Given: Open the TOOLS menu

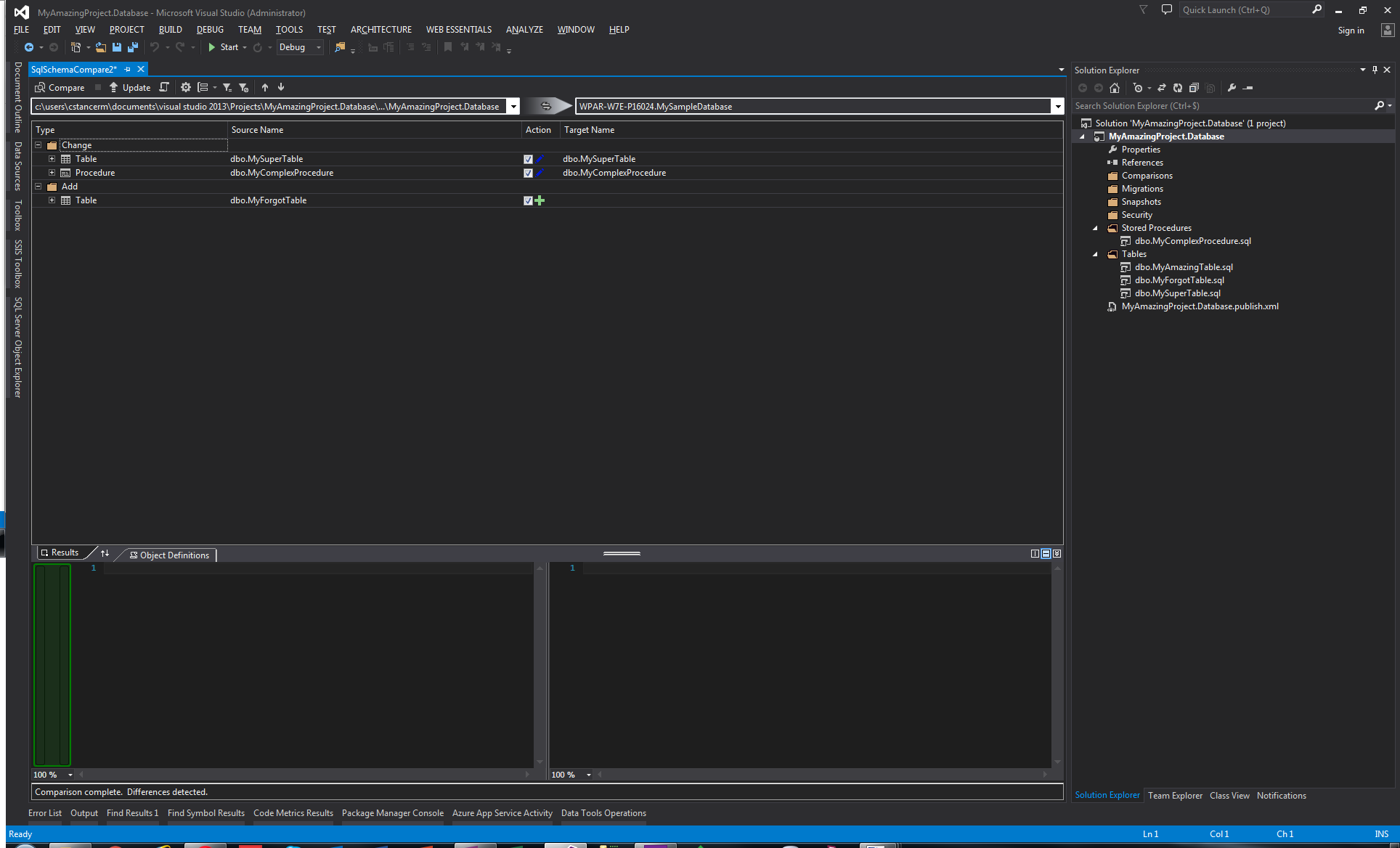Looking at the screenshot, I should click(289, 30).
